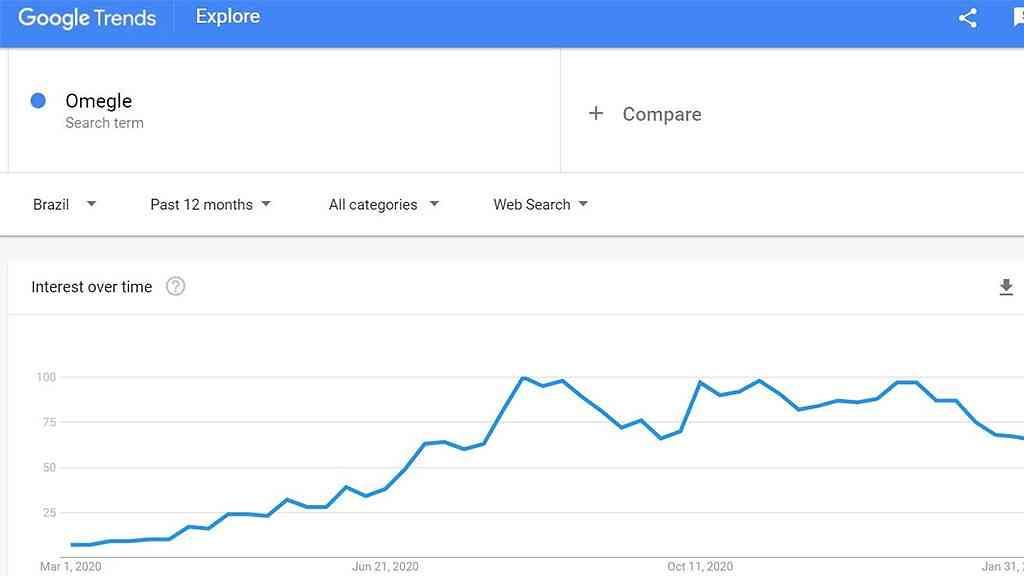Click the share icon in the header
1024x576 pixels.
point(967,18)
